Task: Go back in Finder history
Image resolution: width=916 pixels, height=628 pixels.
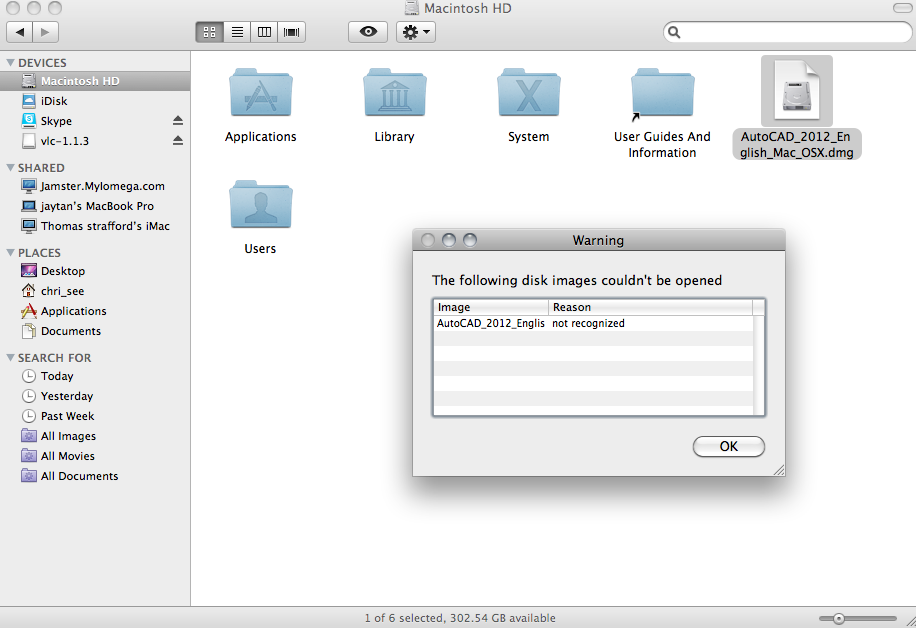Action: [20, 32]
